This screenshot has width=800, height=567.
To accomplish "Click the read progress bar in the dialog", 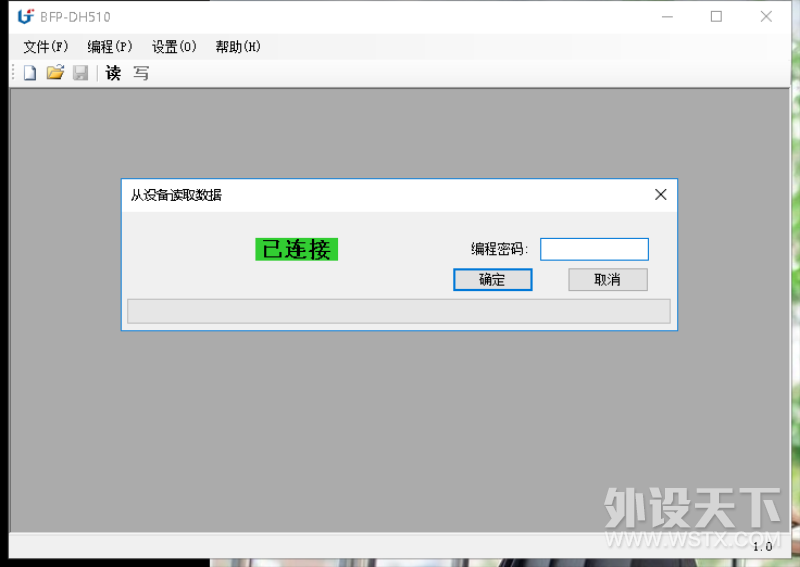I will pos(398,311).
